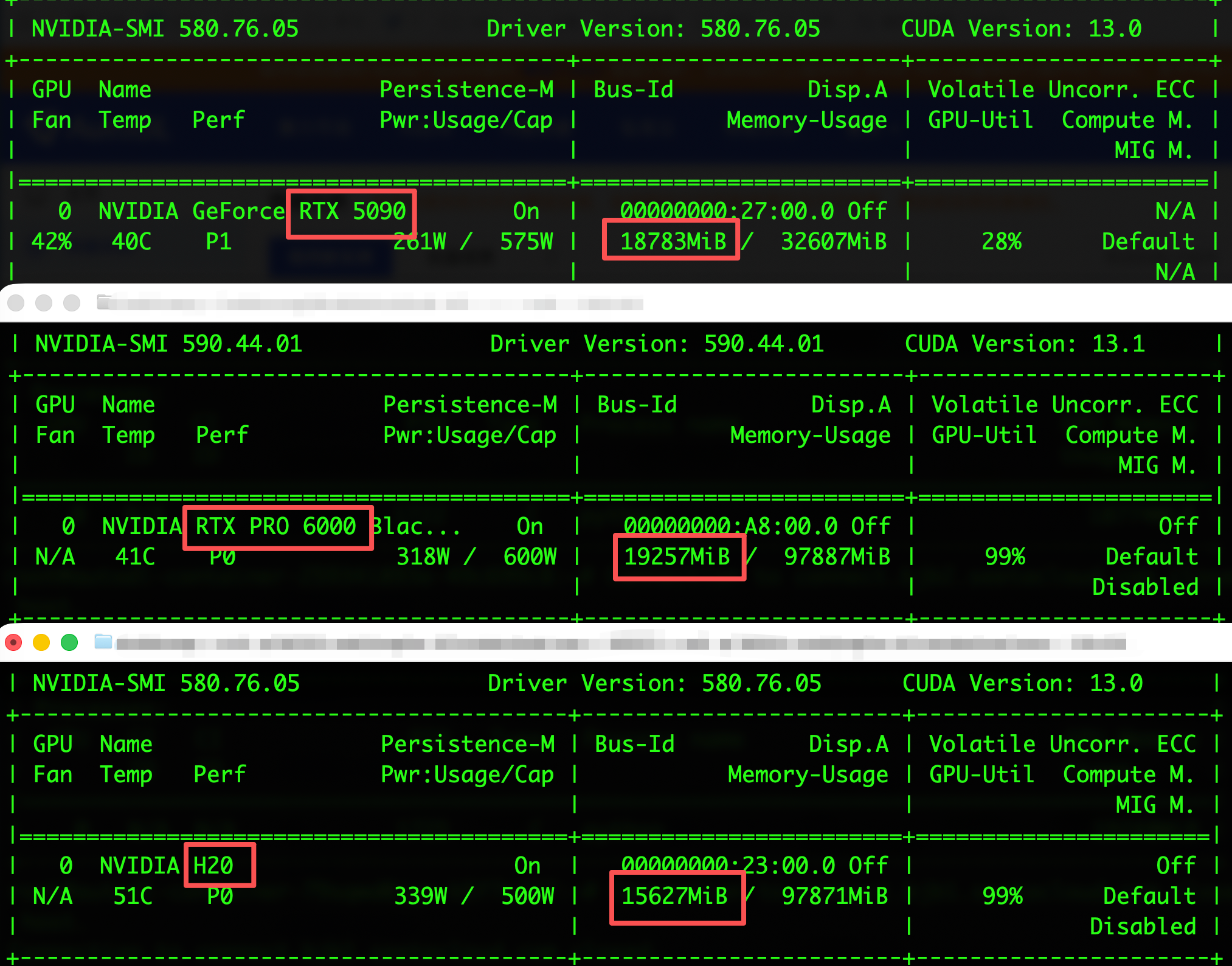This screenshot has width=1232, height=966.
Task: Click the 28% GPU-Util value
Action: pyautogui.click(x=1002, y=242)
